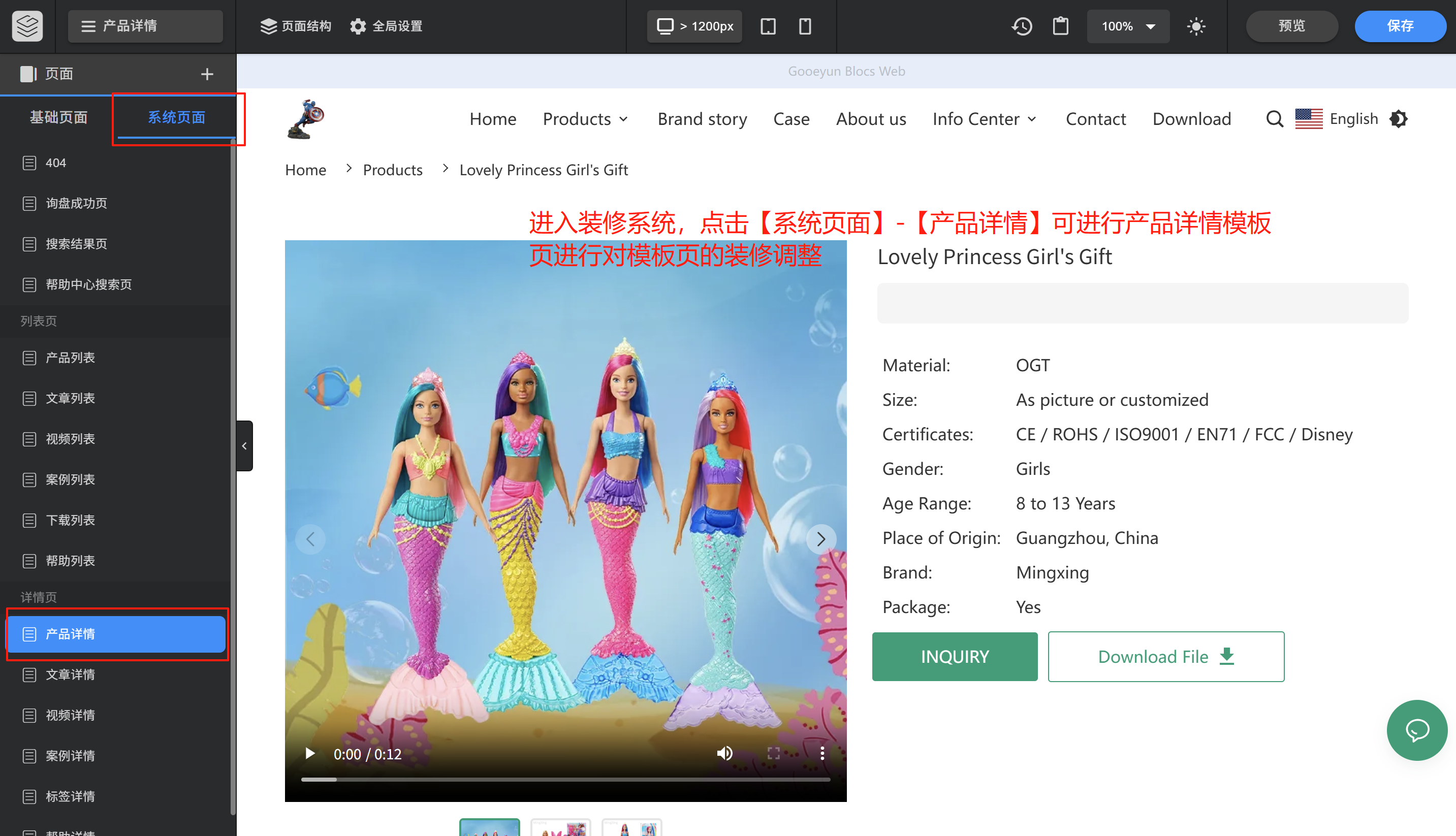Add a new page with the plus icon
This screenshot has width=1456, height=836.
click(x=207, y=74)
